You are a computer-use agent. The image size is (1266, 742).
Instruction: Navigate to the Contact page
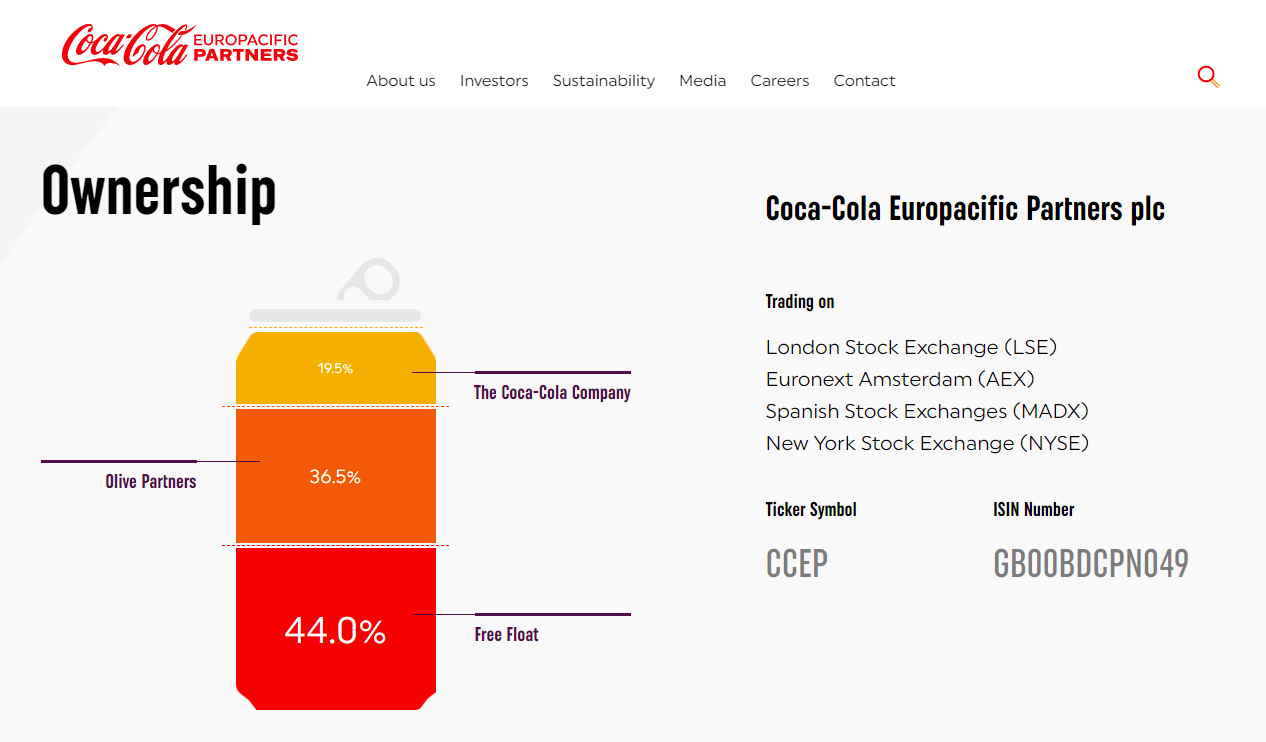(x=865, y=81)
